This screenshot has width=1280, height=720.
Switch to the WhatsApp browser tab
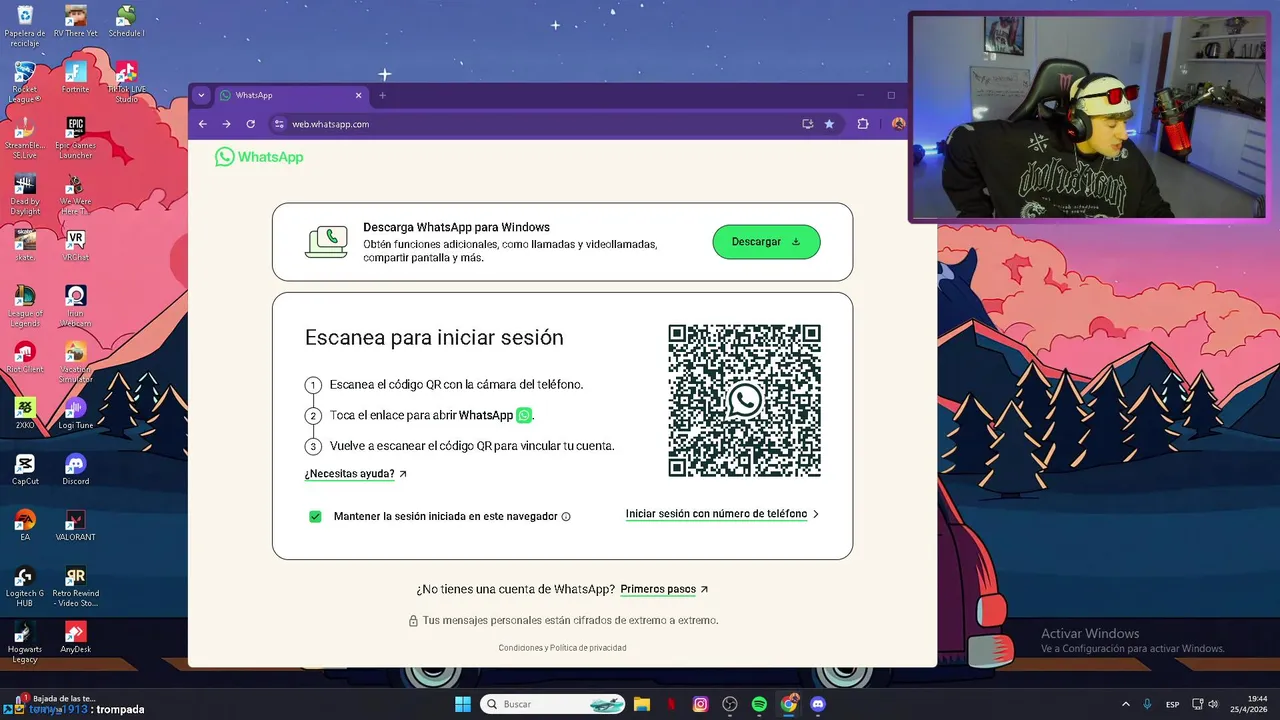pyautogui.click(x=290, y=95)
